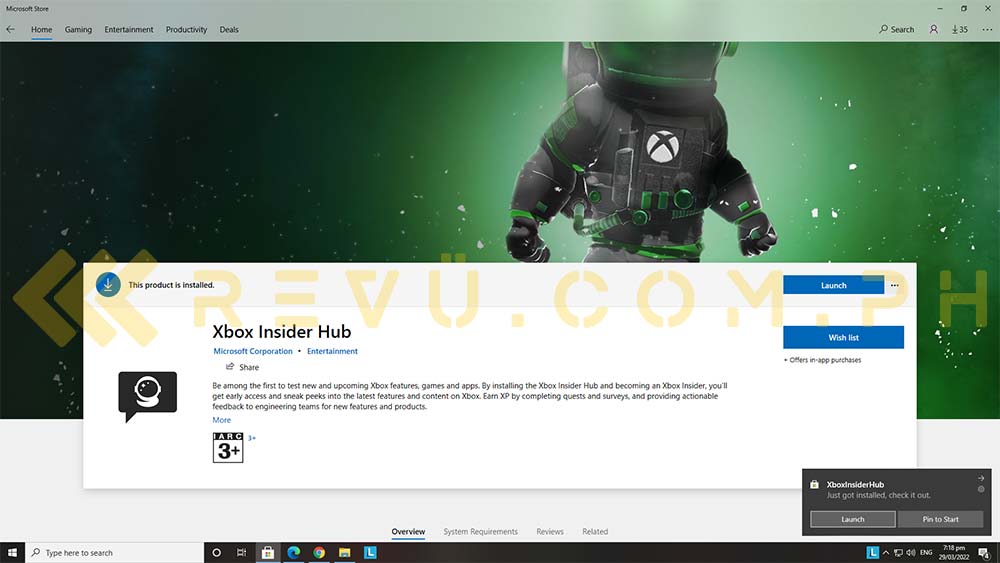Launch Xbox Insider Hub from product page
The width and height of the screenshot is (1000, 563).
point(834,285)
